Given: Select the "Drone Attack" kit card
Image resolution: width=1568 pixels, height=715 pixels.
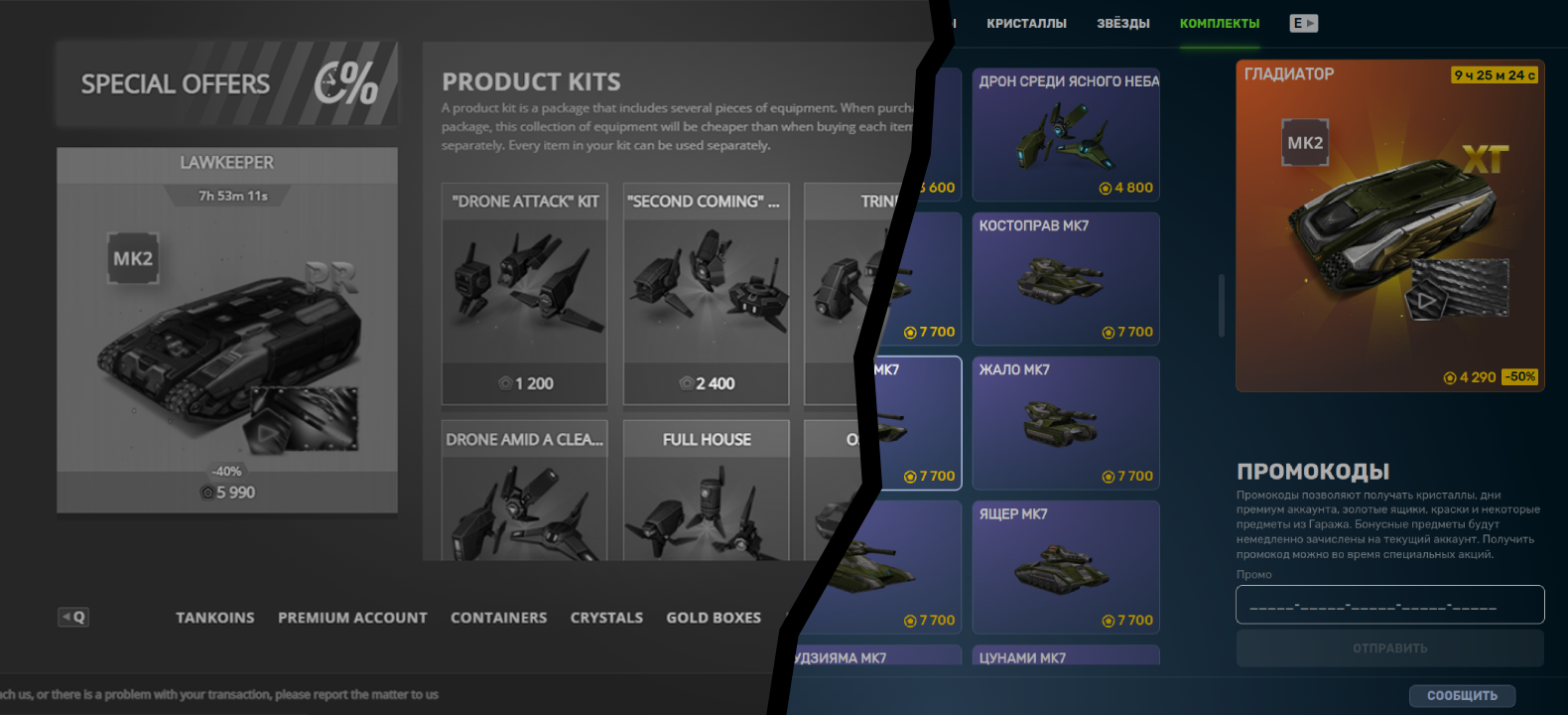Looking at the screenshot, I should [x=524, y=294].
